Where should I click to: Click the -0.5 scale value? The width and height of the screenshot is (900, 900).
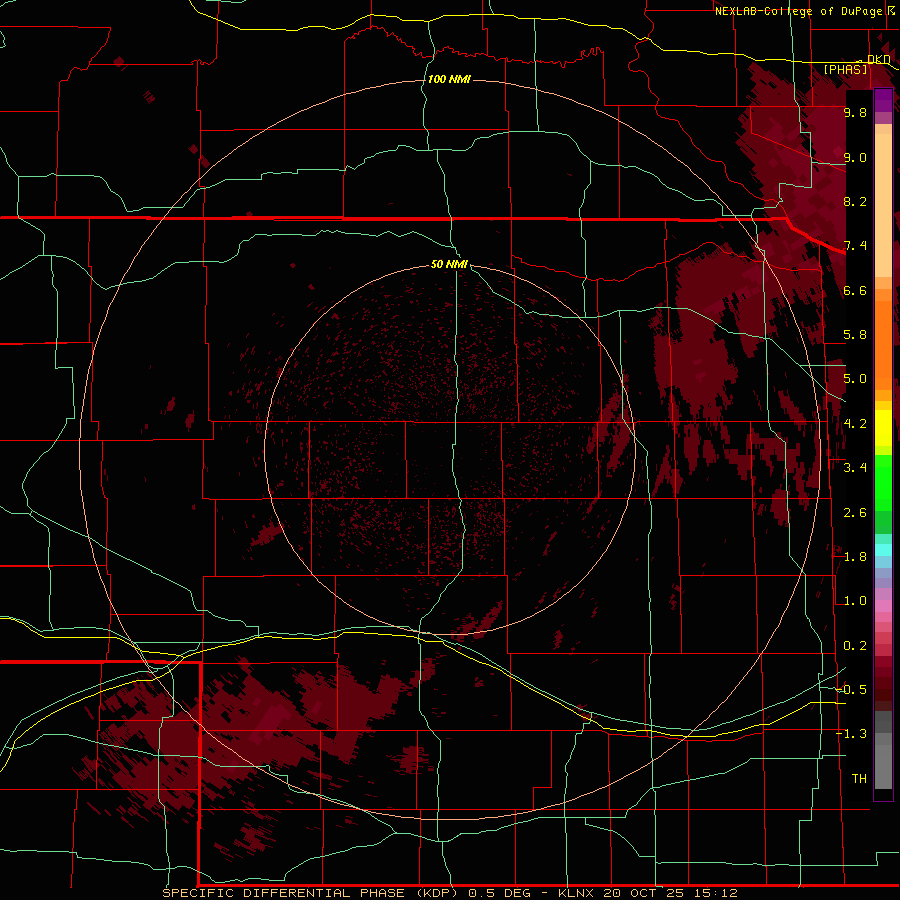point(851,690)
